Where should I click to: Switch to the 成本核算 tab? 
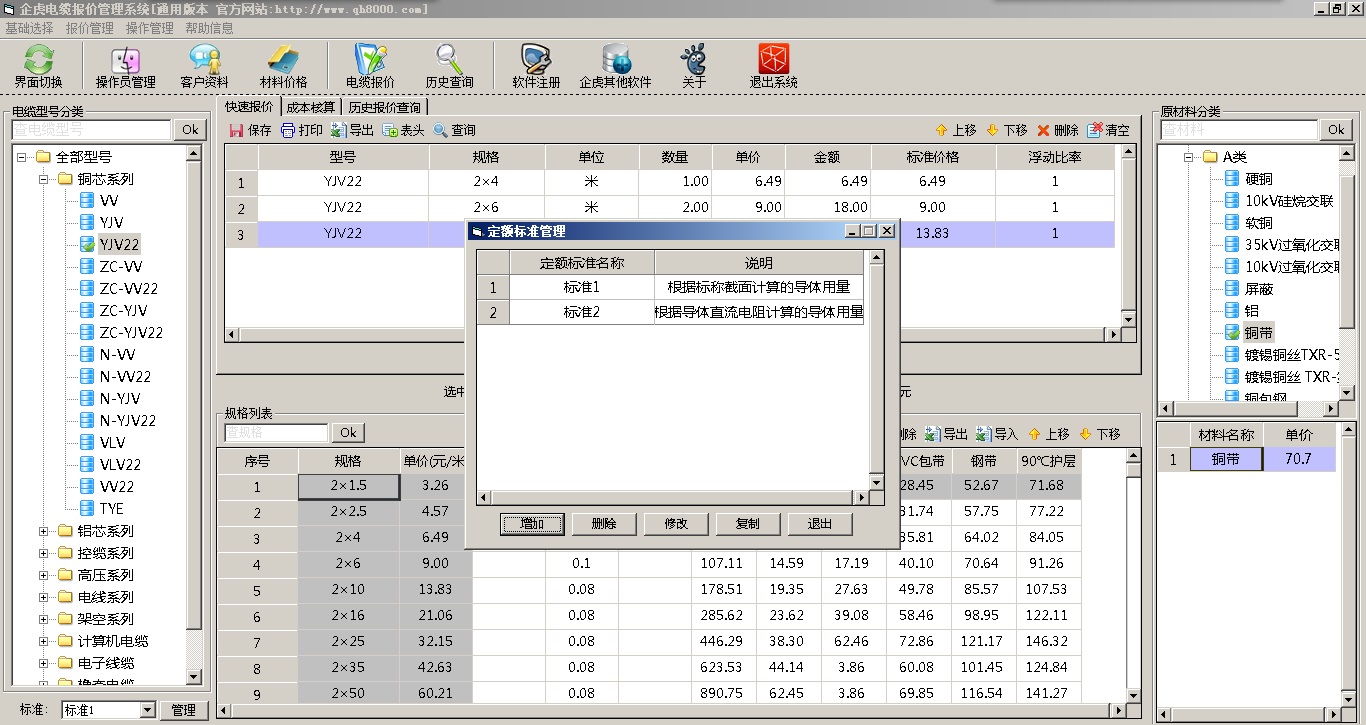[x=310, y=107]
